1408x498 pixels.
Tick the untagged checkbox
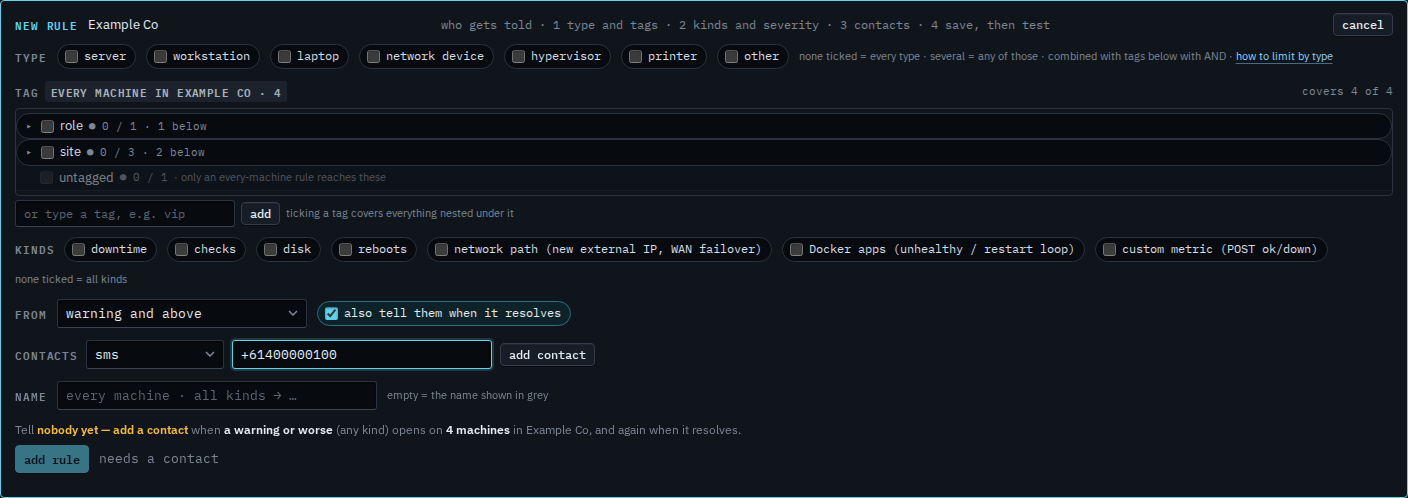(x=47, y=178)
